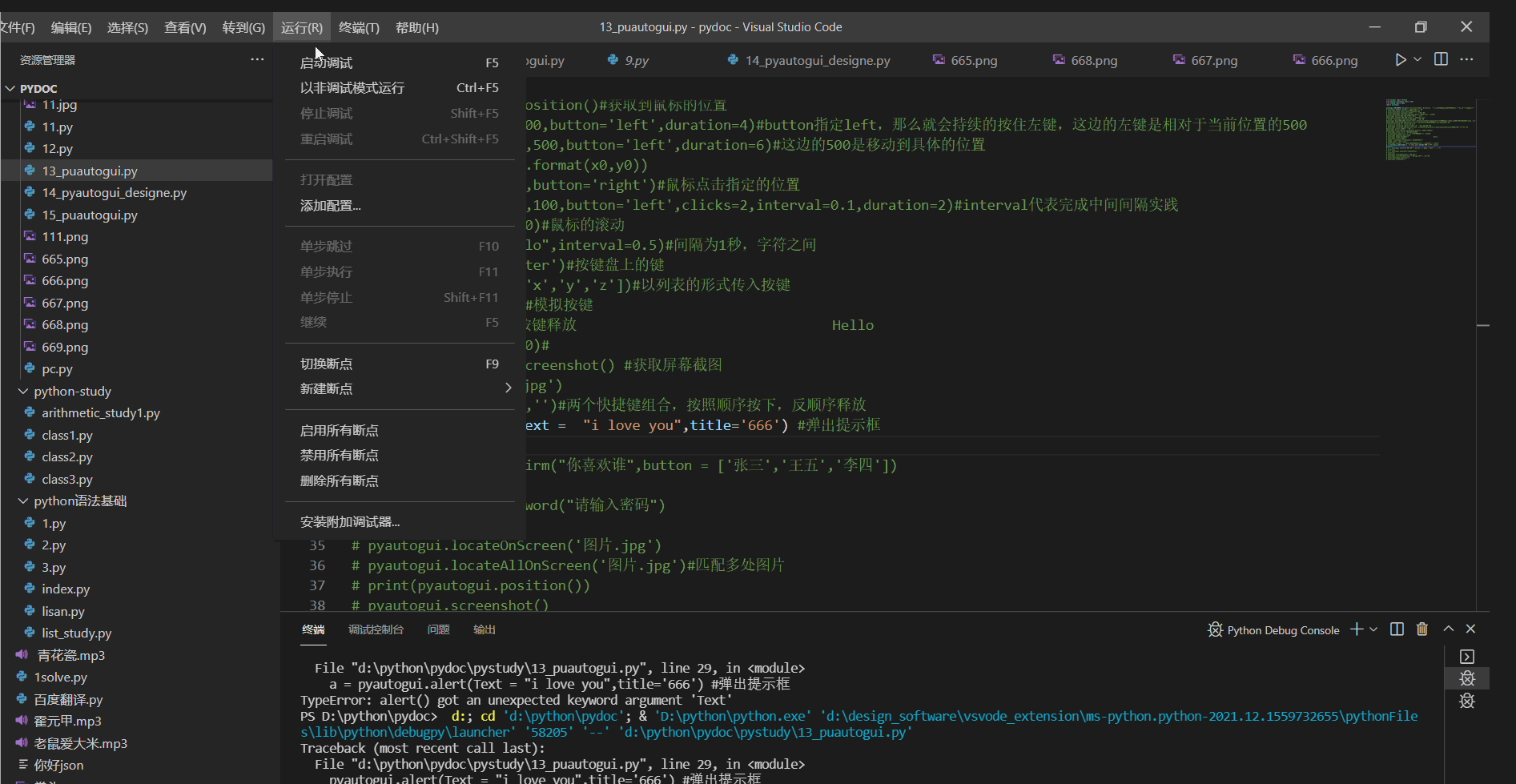This screenshot has height=784, width=1516.
Task: Open the 查看(V) menu
Action: tap(185, 27)
